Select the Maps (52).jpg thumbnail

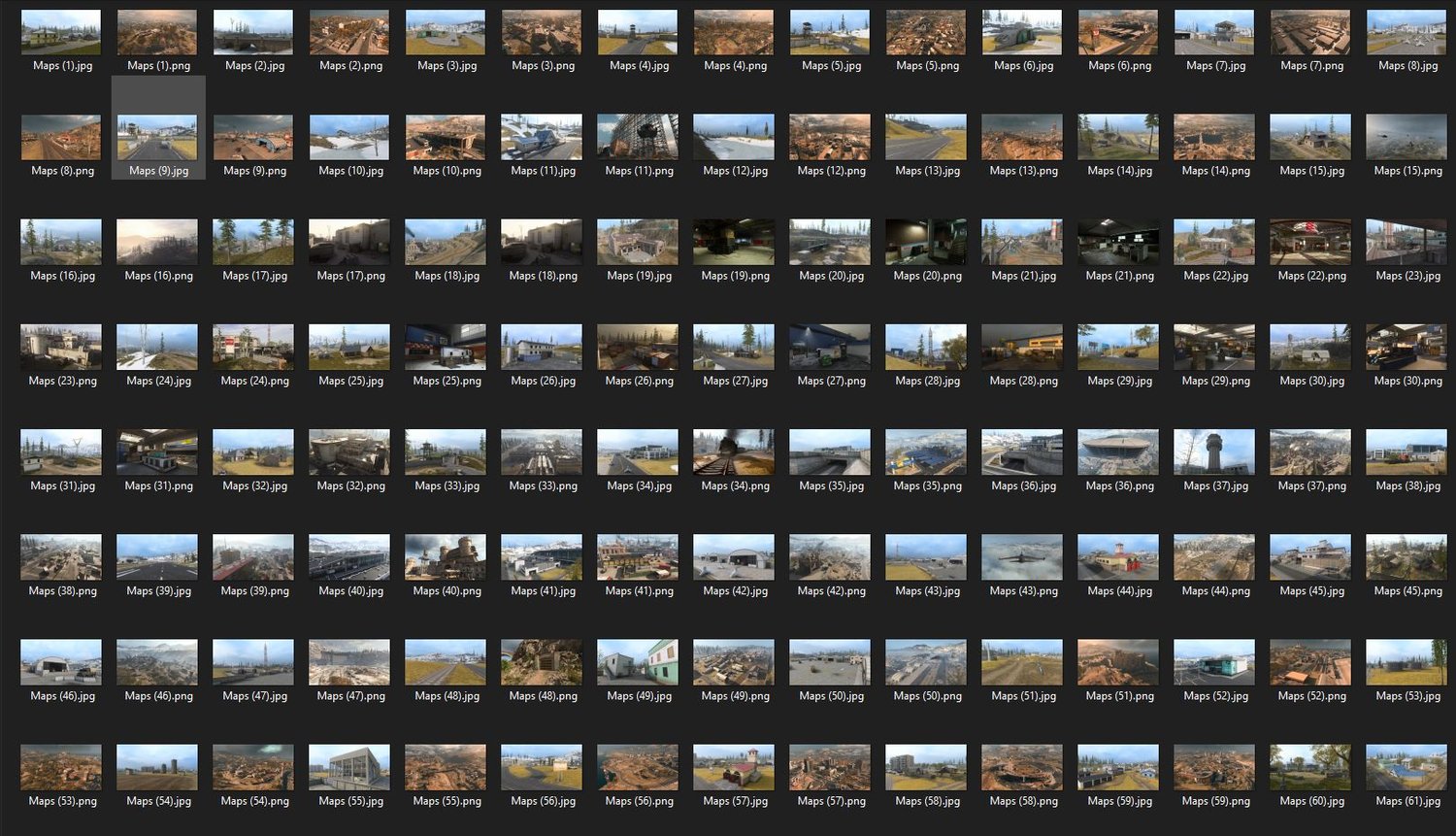tap(1214, 661)
